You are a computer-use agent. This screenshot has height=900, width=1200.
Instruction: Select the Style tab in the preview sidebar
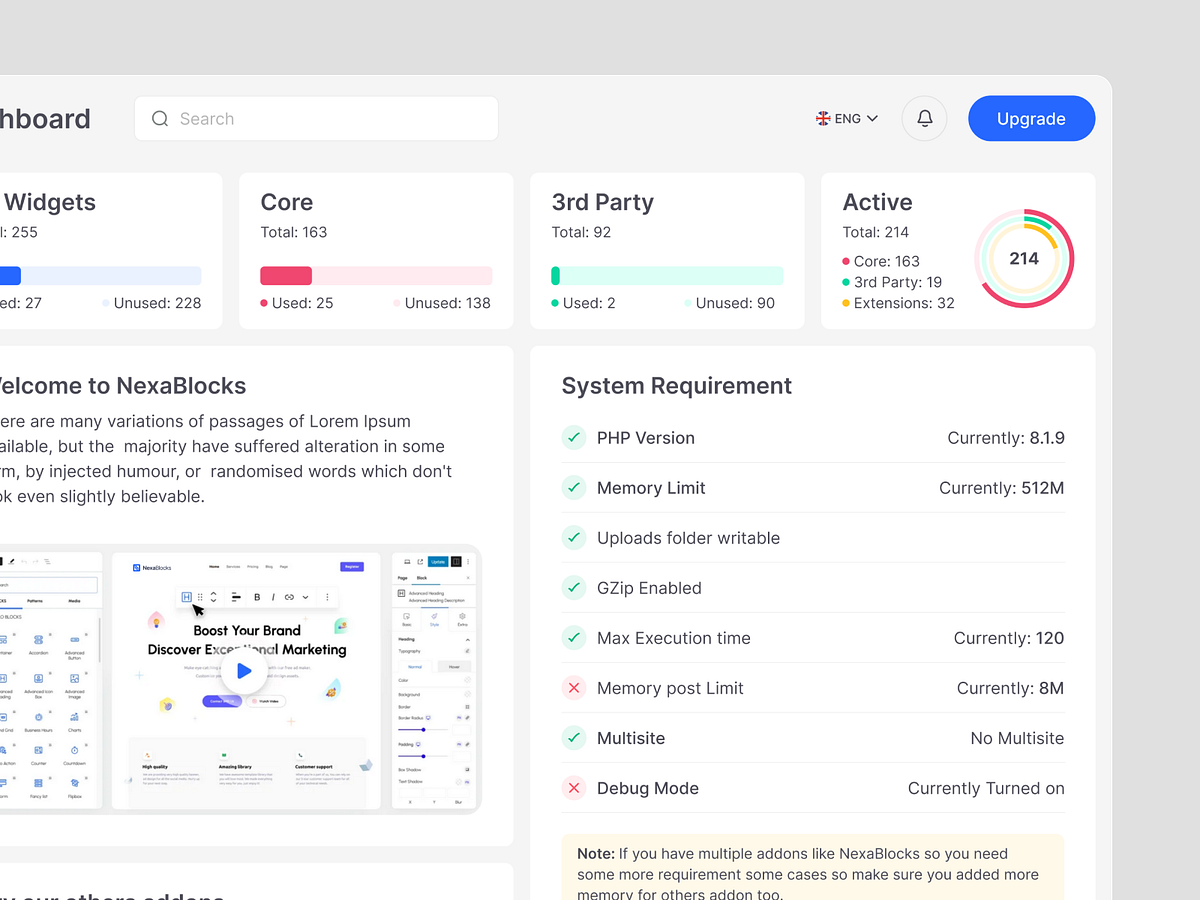(x=434, y=619)
